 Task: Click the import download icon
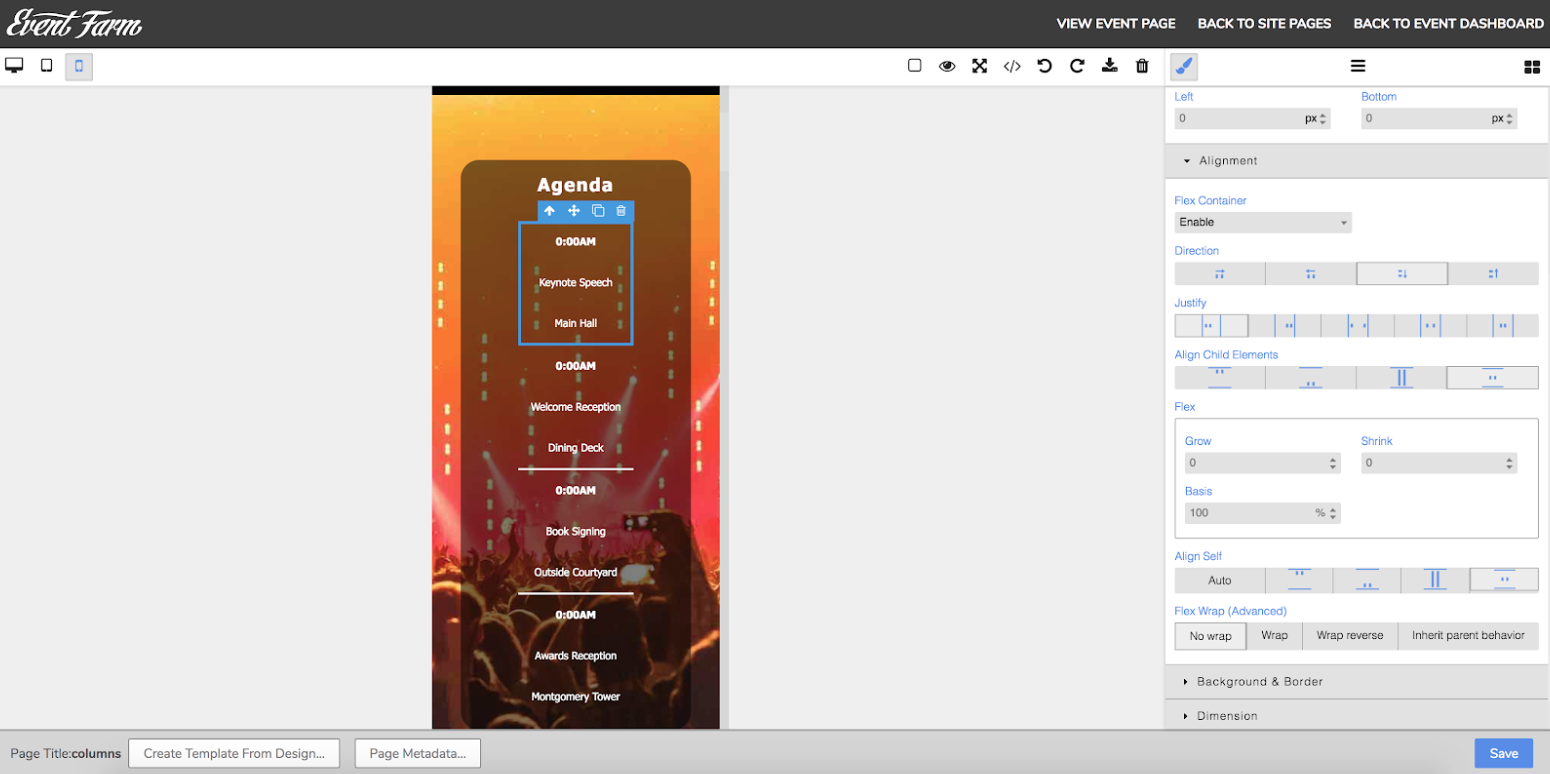point(1109,66)
